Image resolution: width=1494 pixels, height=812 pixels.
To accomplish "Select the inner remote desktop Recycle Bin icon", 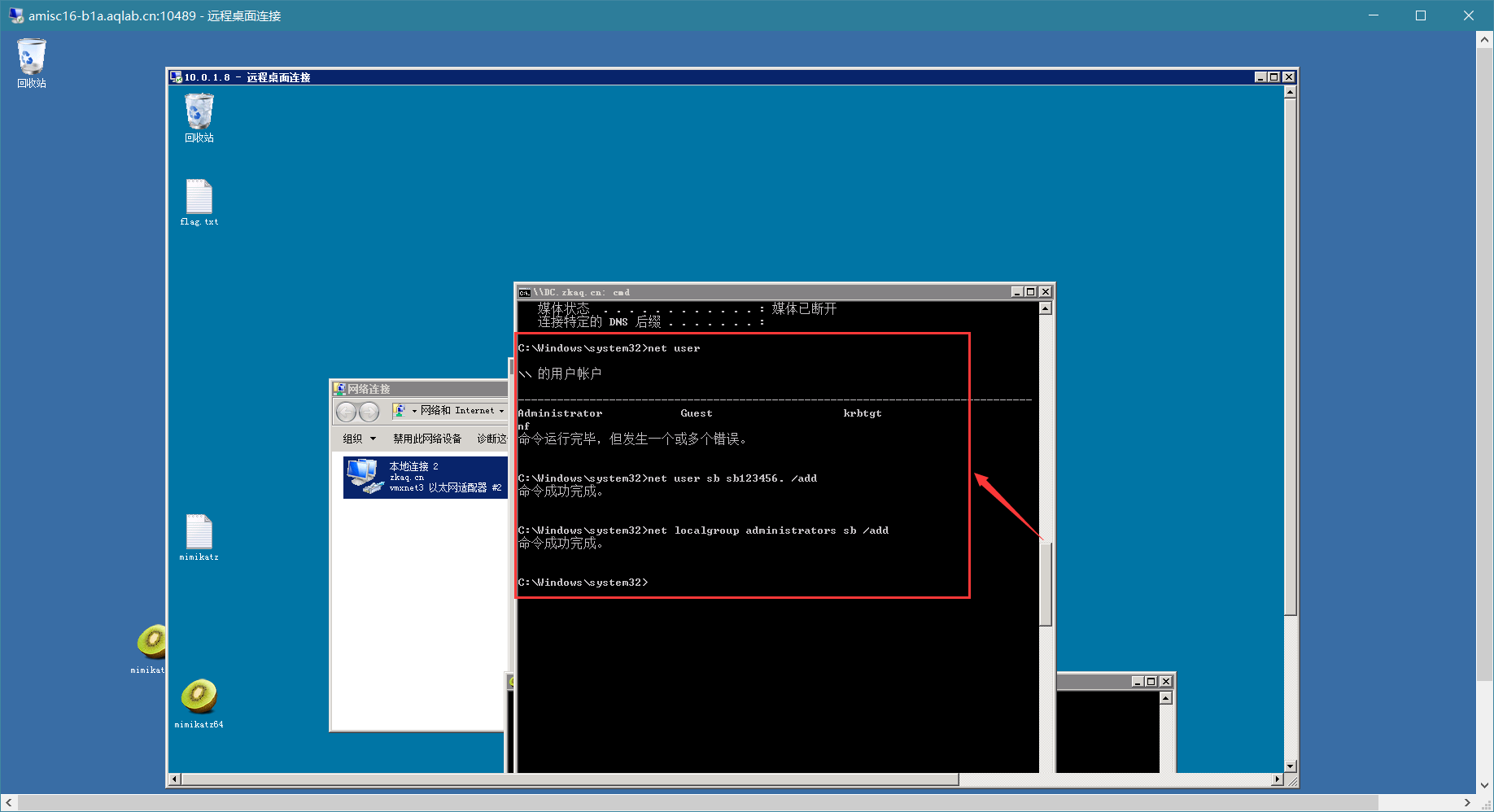I will pos(199,118).
